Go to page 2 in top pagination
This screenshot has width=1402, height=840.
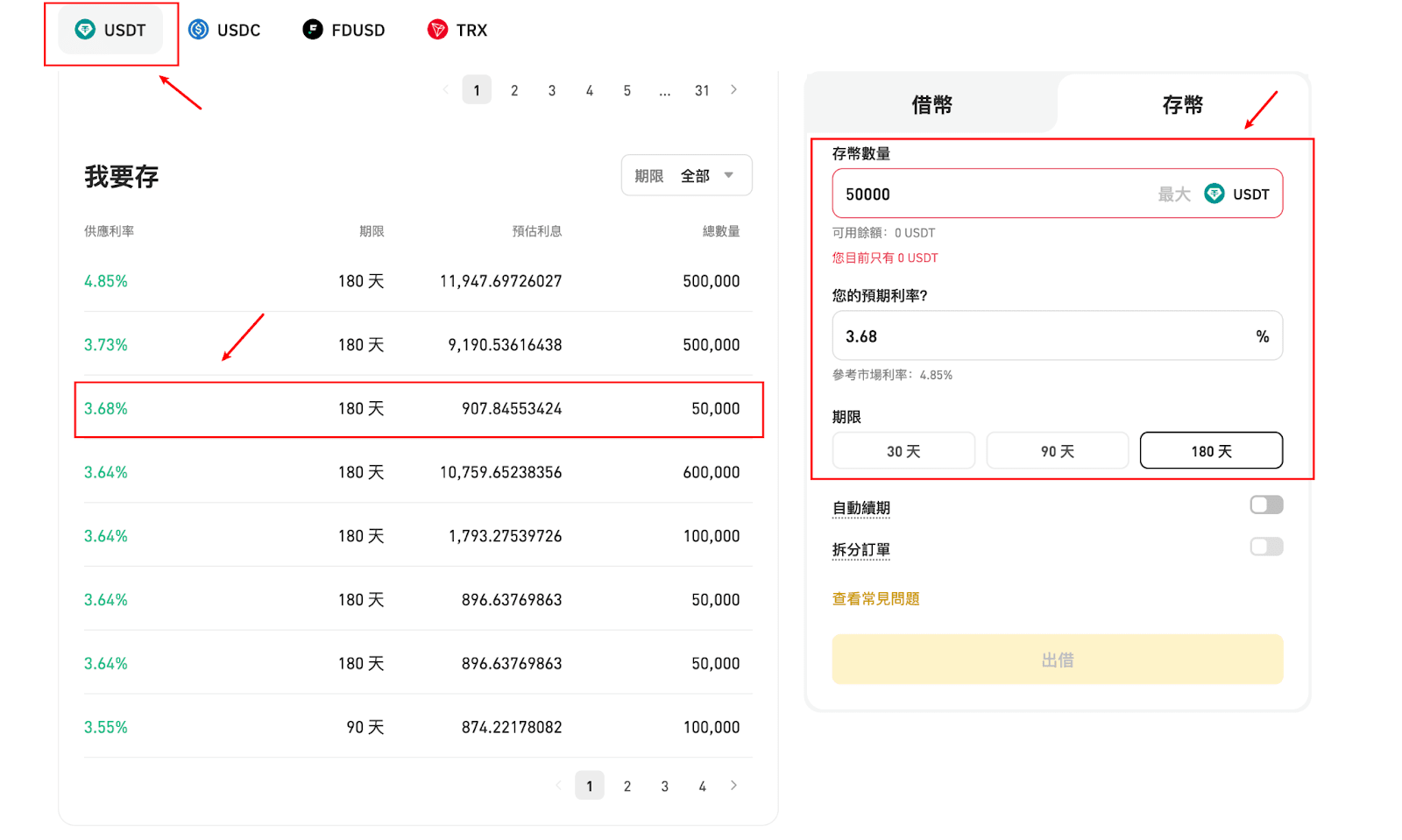[514, 90]
